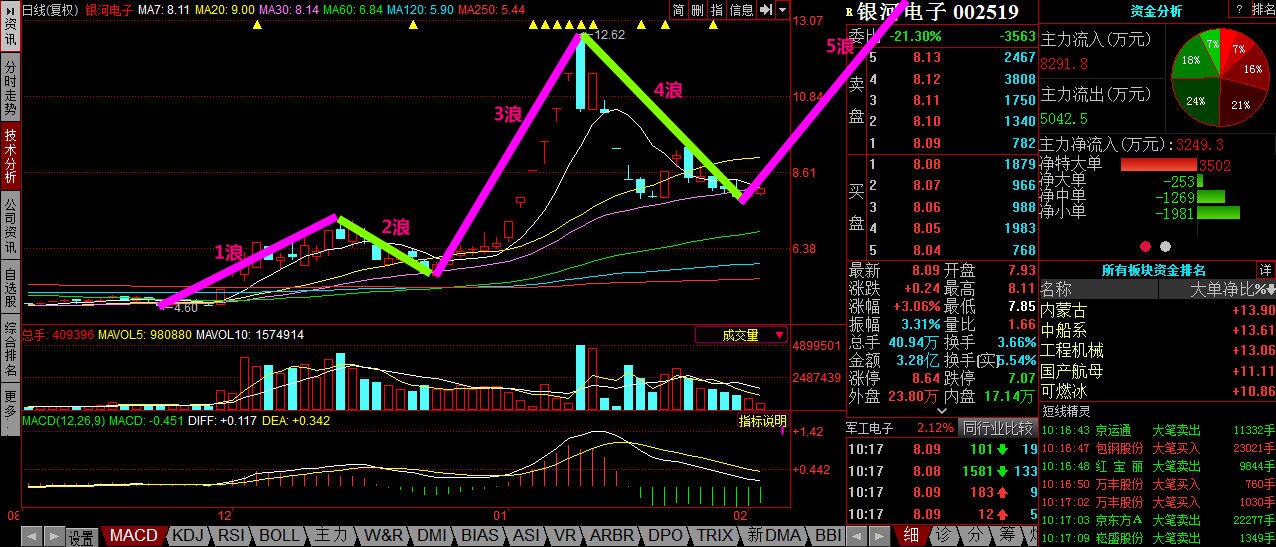Viewport: 1276px width, 547px height.
Task: Sort by 大单净比% column arrow
Action: coord(1271,290)
